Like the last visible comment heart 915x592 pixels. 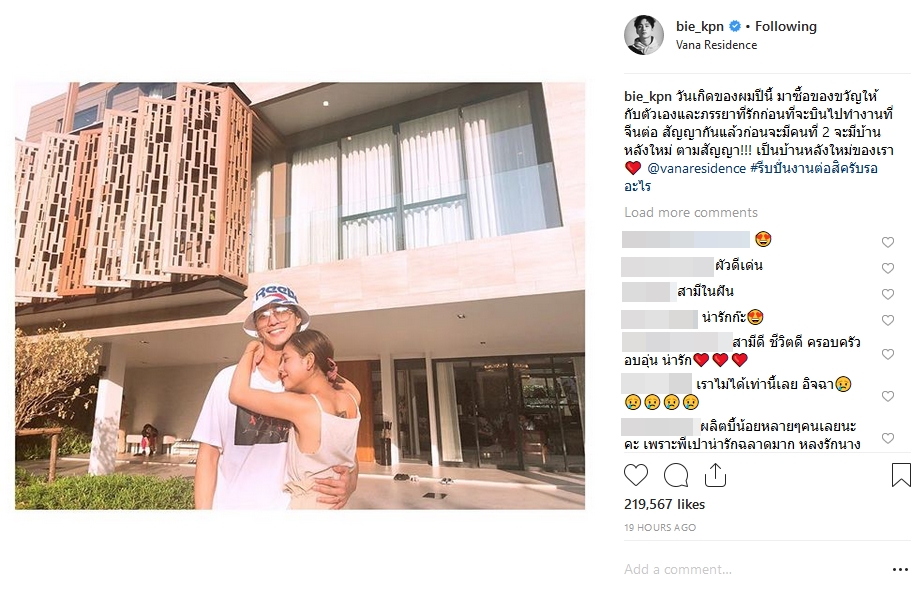[888, 438]
